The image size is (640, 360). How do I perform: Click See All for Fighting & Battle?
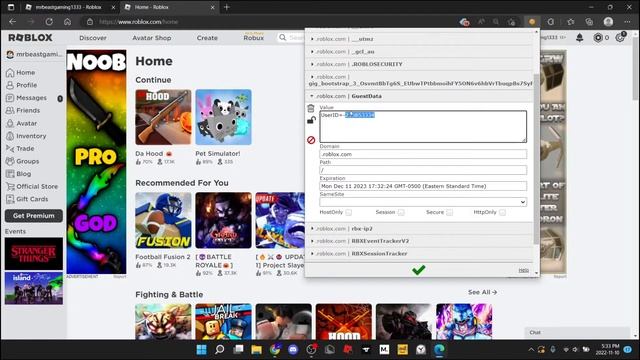pos(482,292)
